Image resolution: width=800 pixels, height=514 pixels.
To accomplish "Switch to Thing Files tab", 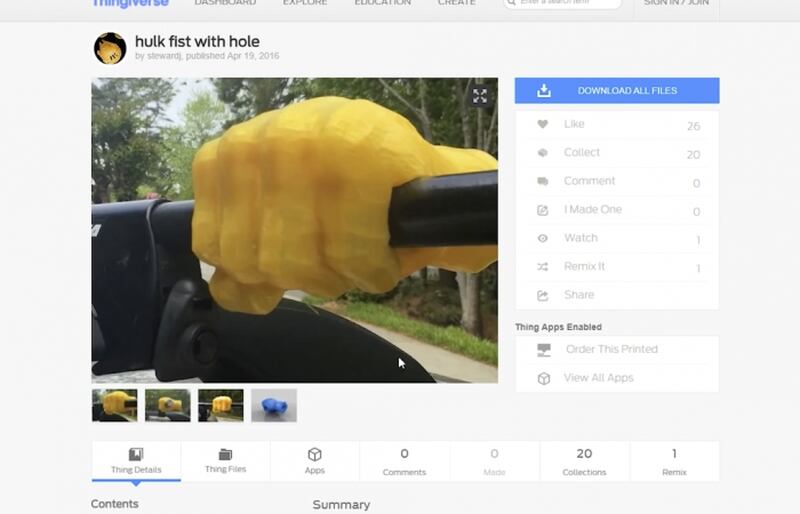I will [x=226, y=461].
